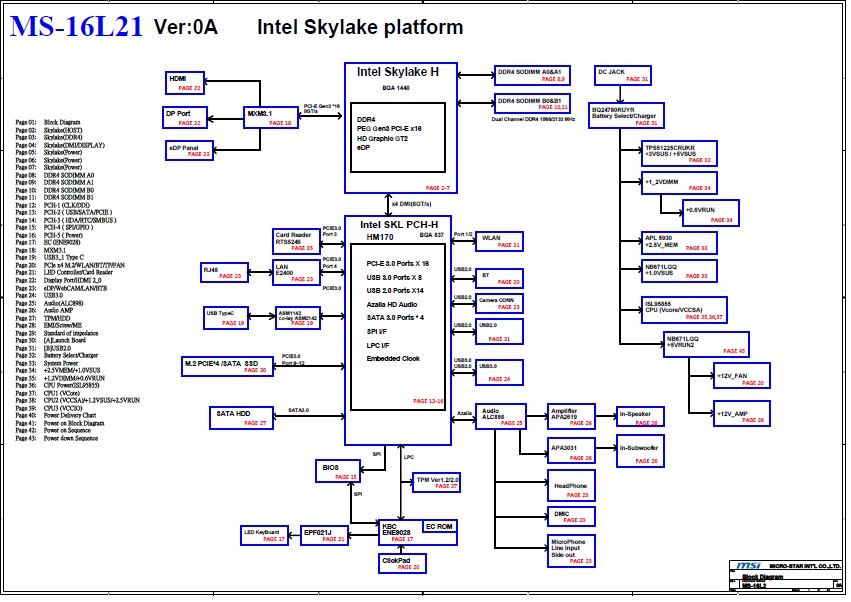Select the "Card Reader RTS5249" block

tap(296, 241)
